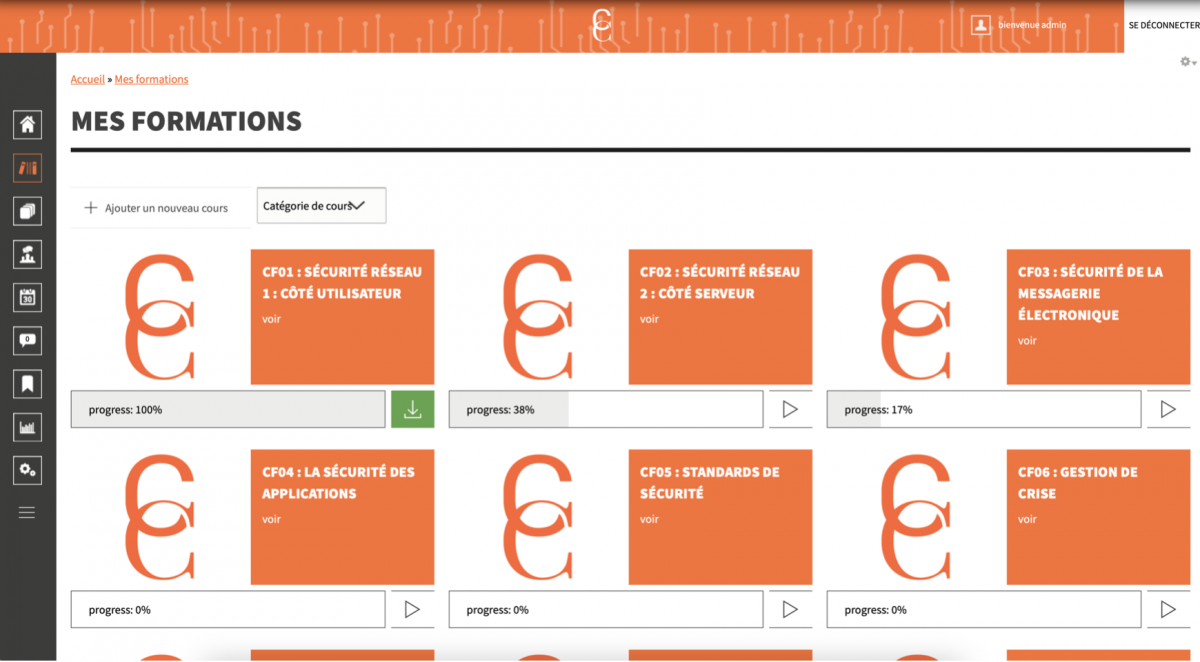Open the Catégorie de cours dropdown

(320, 205)
